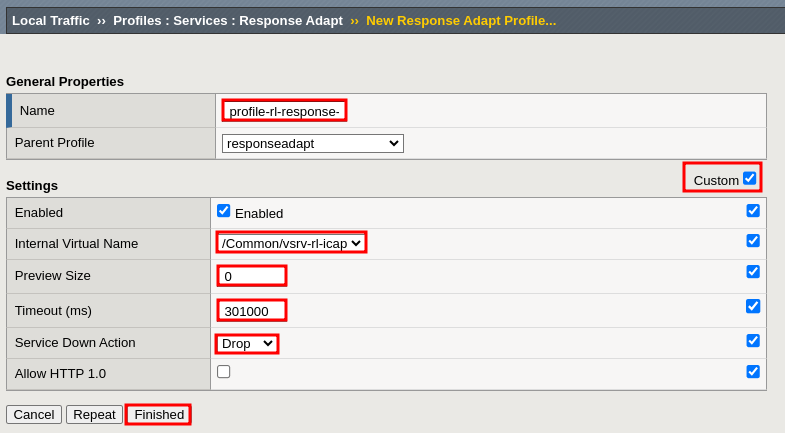The height and width of the screenshot is (433, 785).
Task: Click Finished to create the profile
Action: coord(159,414)
